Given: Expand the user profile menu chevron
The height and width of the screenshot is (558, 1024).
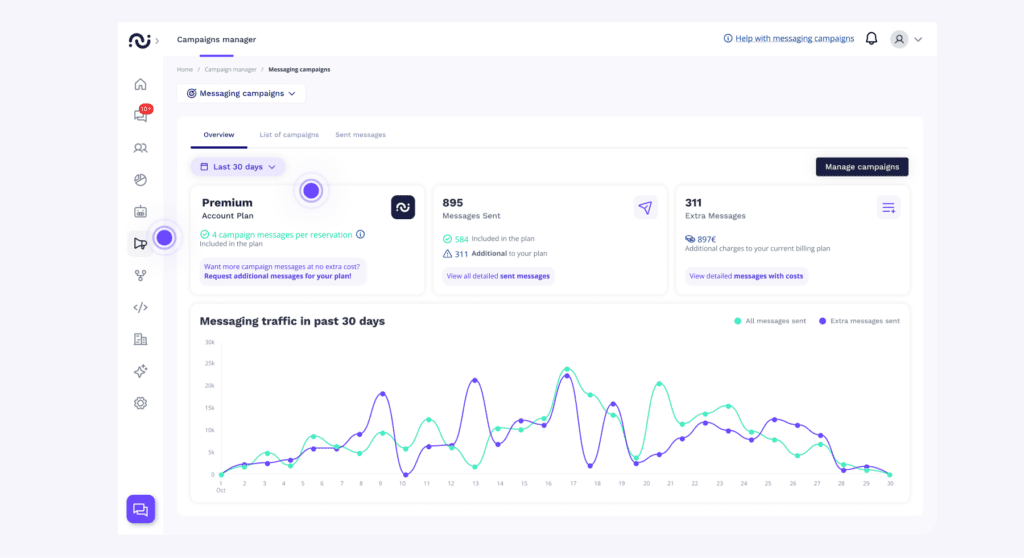Looking at the screenshot, I should tap(918, 40).
